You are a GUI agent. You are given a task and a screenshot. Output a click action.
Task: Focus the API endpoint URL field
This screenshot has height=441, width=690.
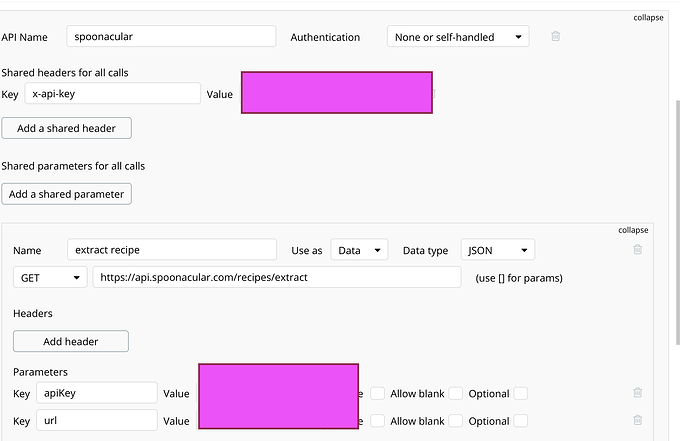point(276,277)
